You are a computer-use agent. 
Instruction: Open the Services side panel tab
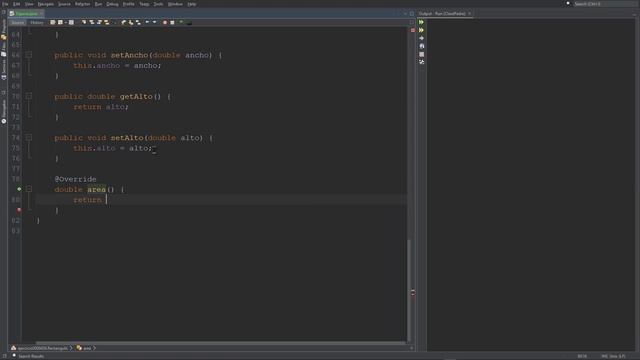point(4,69)
